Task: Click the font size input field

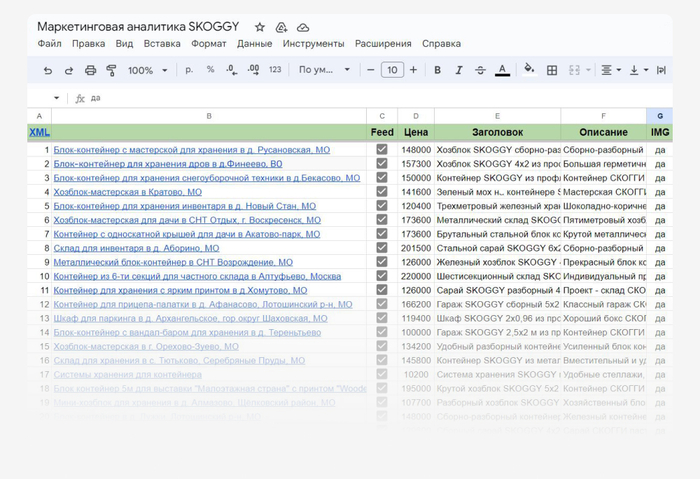Action: 392,71
